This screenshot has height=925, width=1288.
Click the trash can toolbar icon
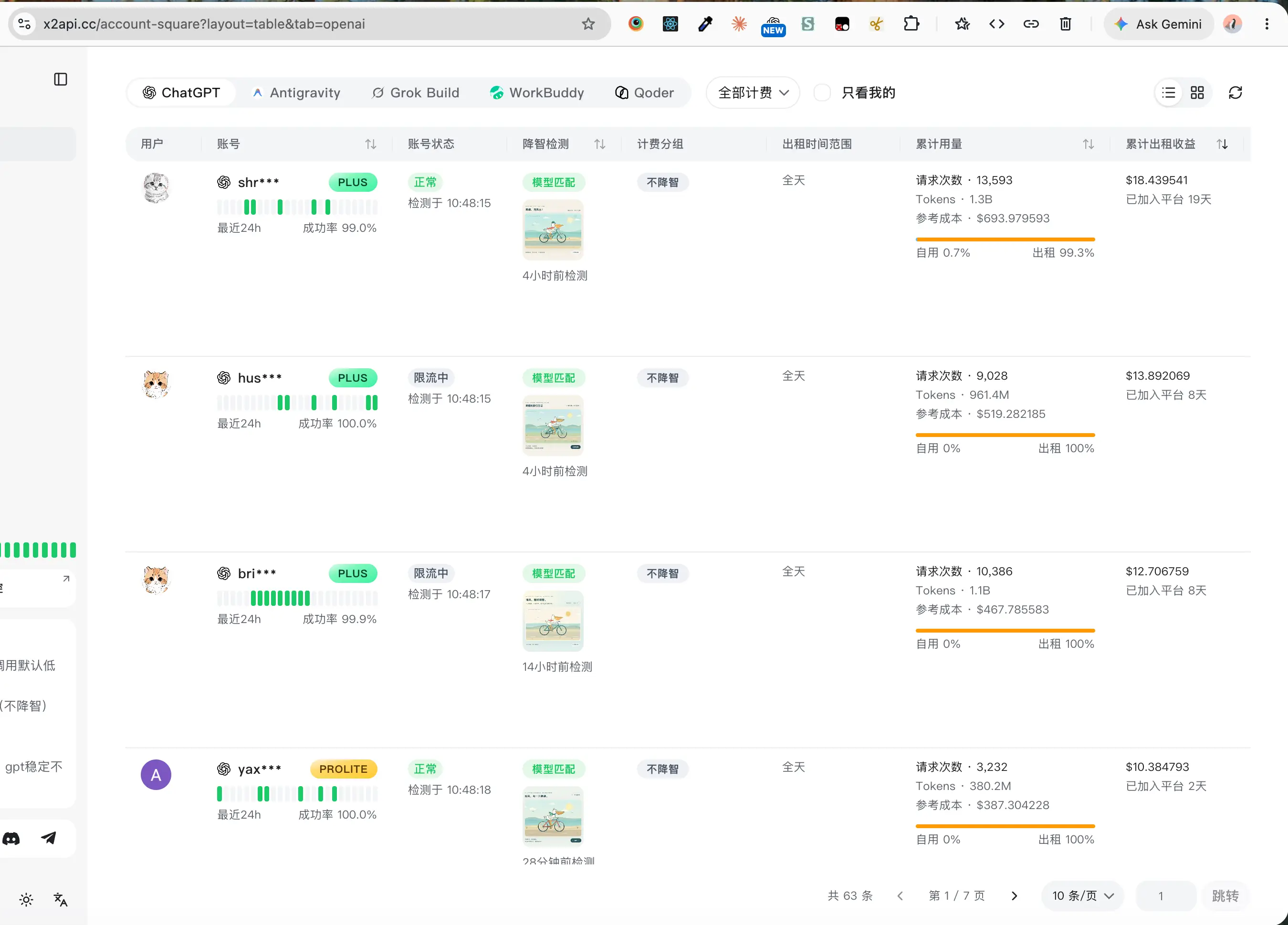[1066, 24]
